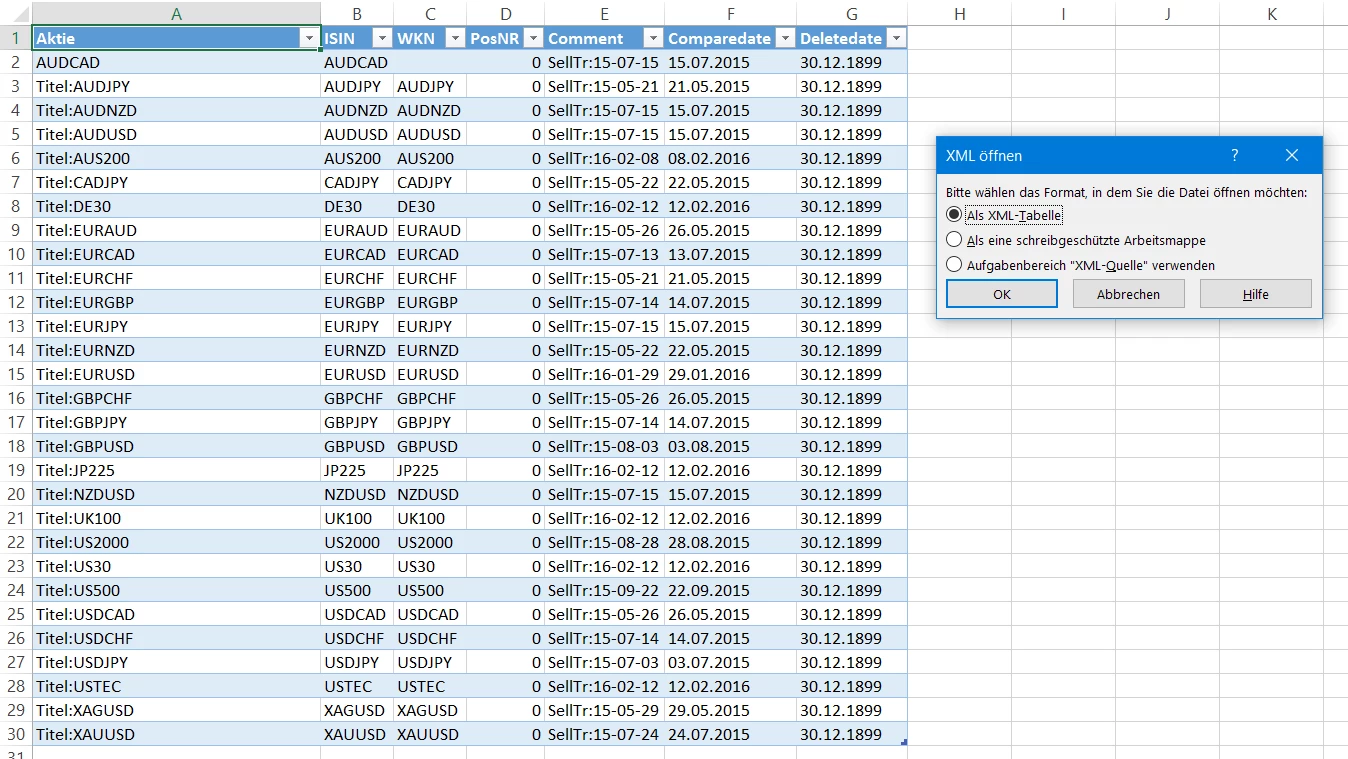Image resolution: width=1348 pixels, height=759 pixels.
Task: Click Comparedate cell '29.01.2016'
Action: (x=731, y=374)
